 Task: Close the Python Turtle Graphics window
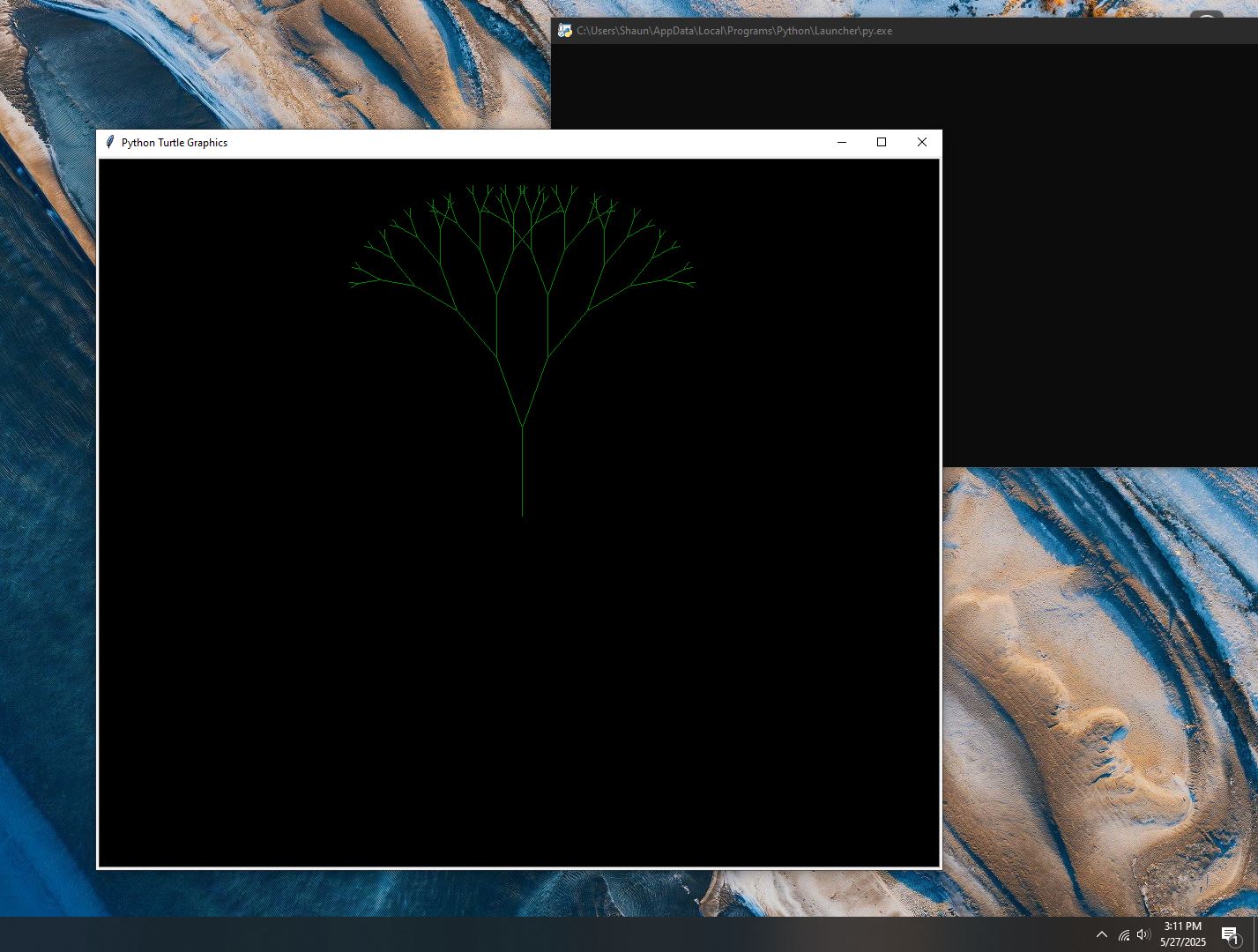[x=922, y=142]
